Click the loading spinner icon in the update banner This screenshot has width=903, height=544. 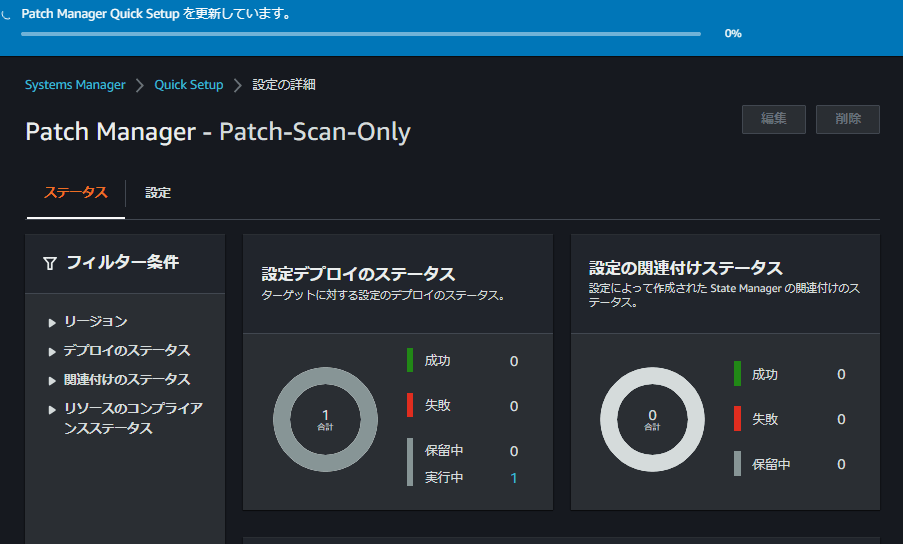6,14
